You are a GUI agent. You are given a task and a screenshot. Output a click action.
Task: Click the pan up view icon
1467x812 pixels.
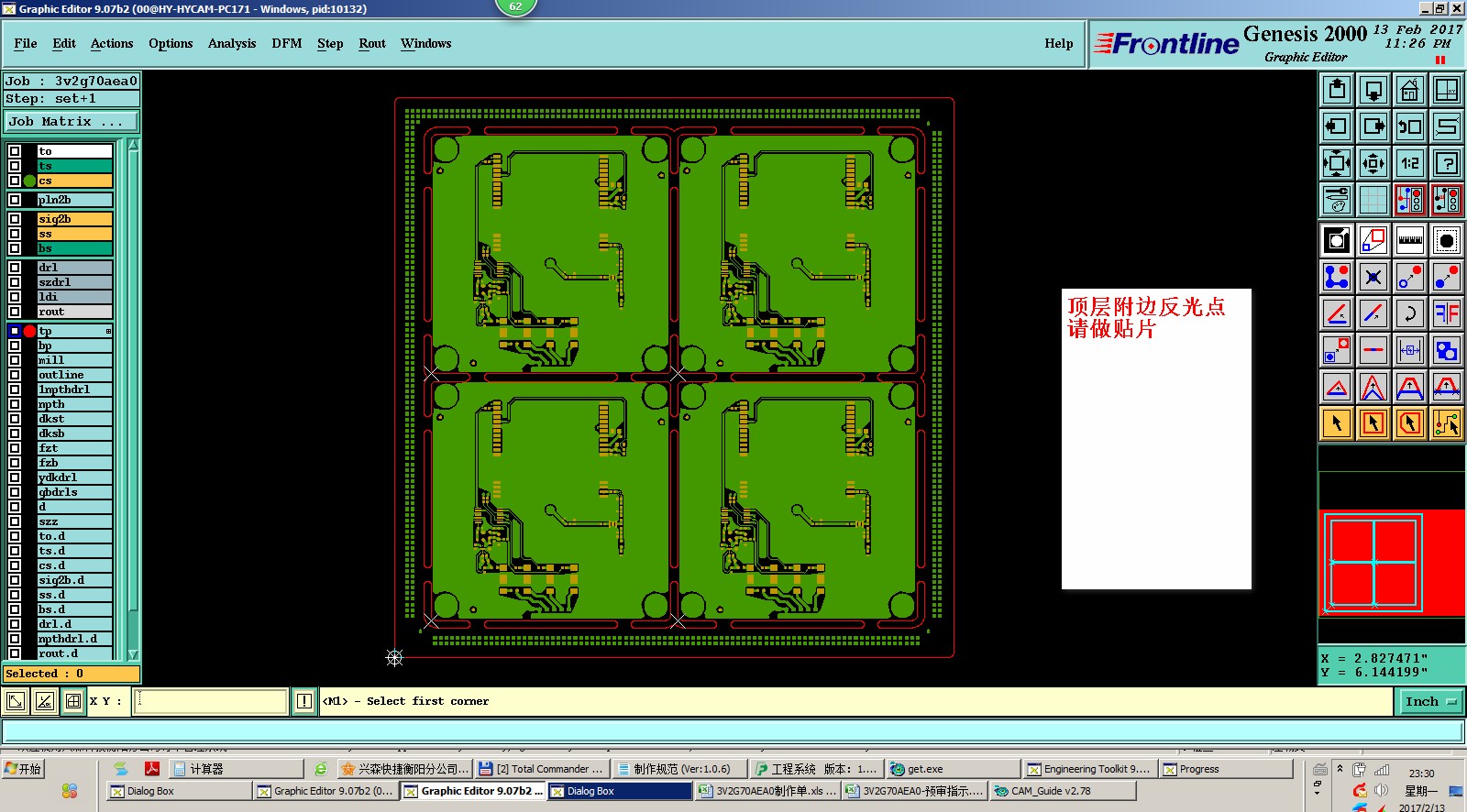tap(1337, 90)
